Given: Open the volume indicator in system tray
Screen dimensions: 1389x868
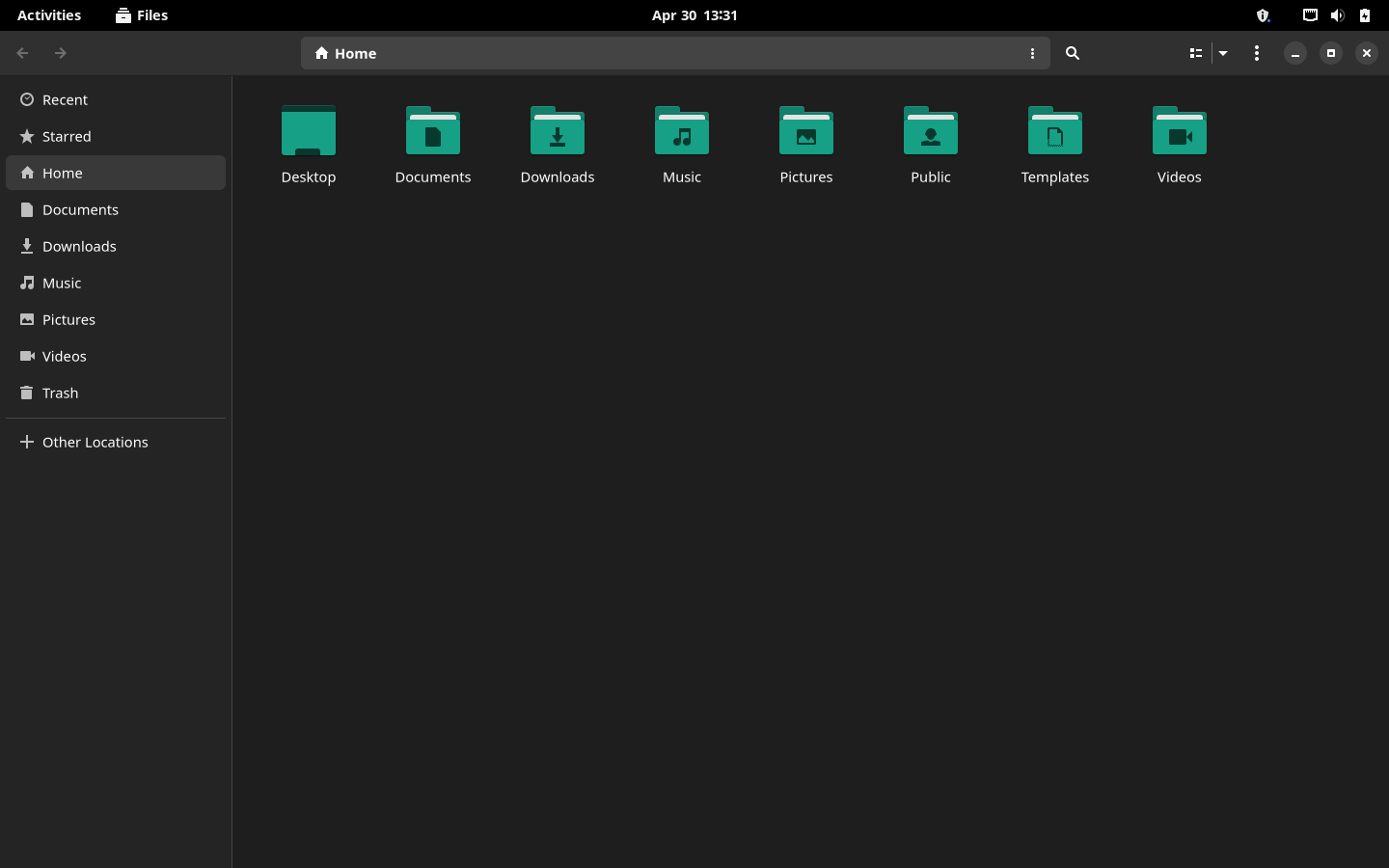Looking at the screenshot, I should point(1337,15).
